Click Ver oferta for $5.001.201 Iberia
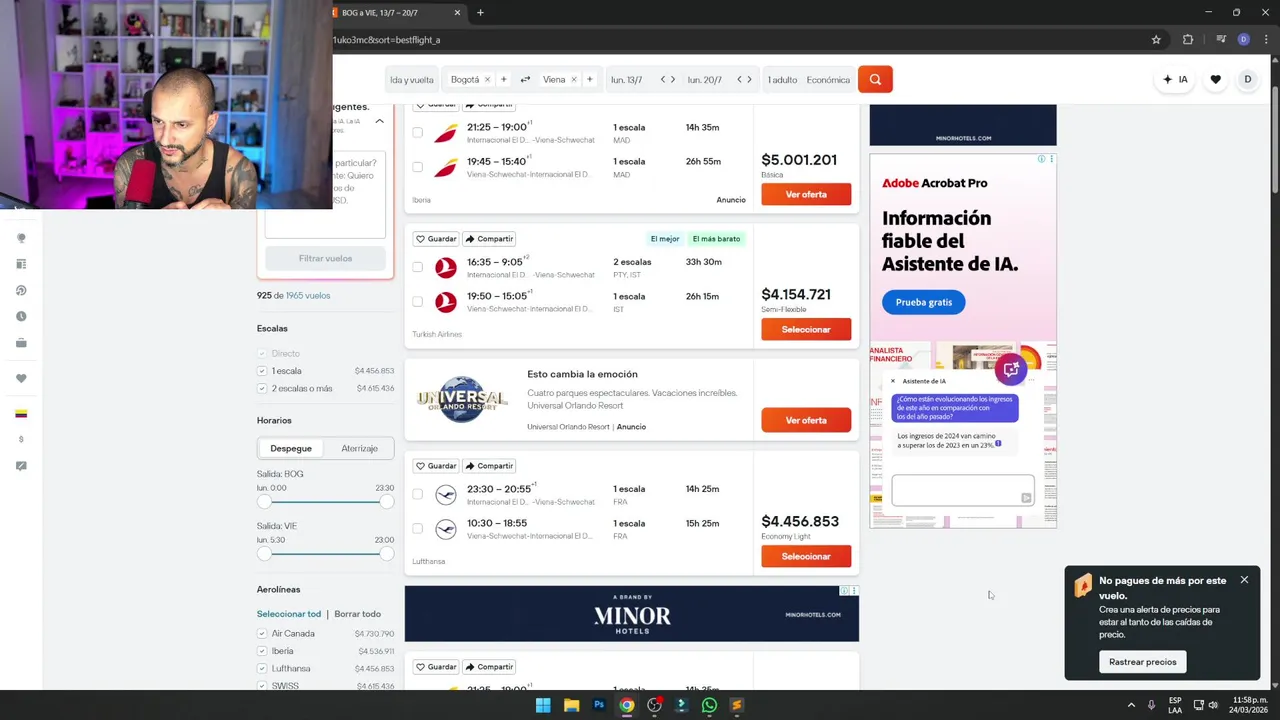Viewport: 1280px width, 720px height. [806, 194]
